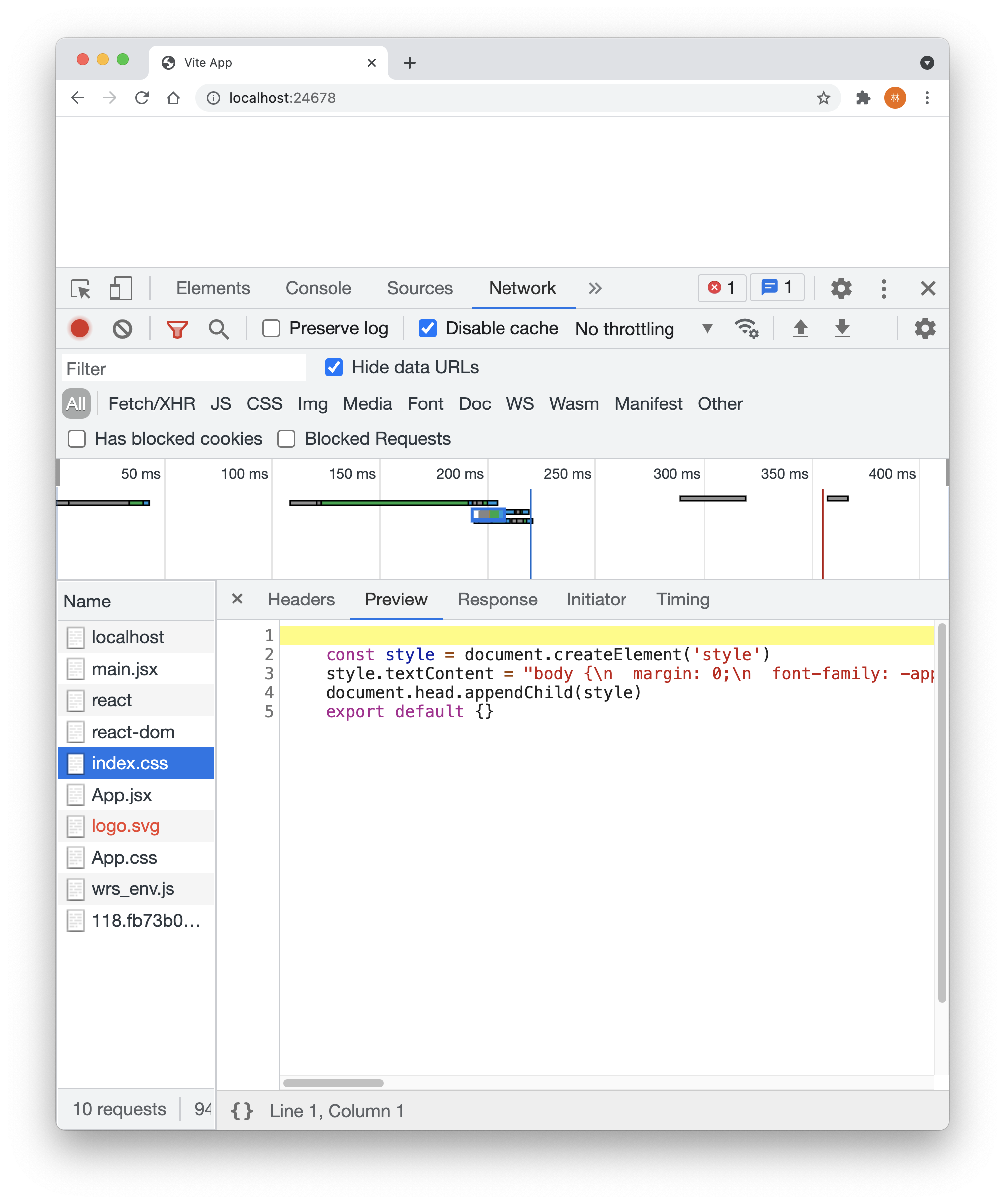Viewport: 1005px width, 1204px height.
Task: Import HAR file upload arrow
Action: click(801, 329)
